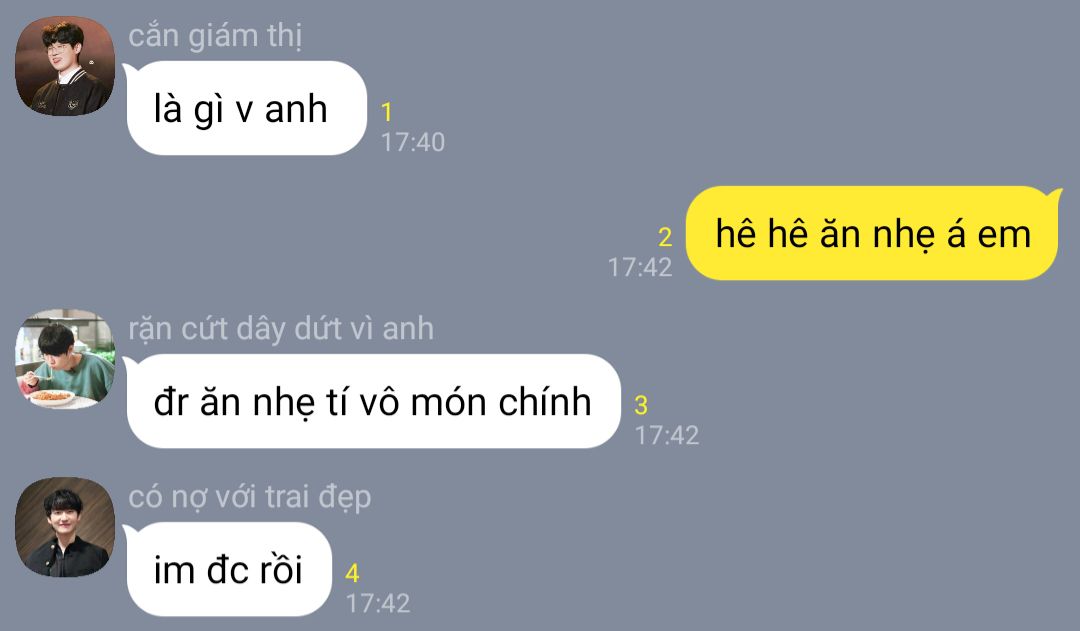The height and width of the screenshot is (631, 1080).
Task: Open profile picture of cắn giám thị
Action: click(x=65, y=66)
